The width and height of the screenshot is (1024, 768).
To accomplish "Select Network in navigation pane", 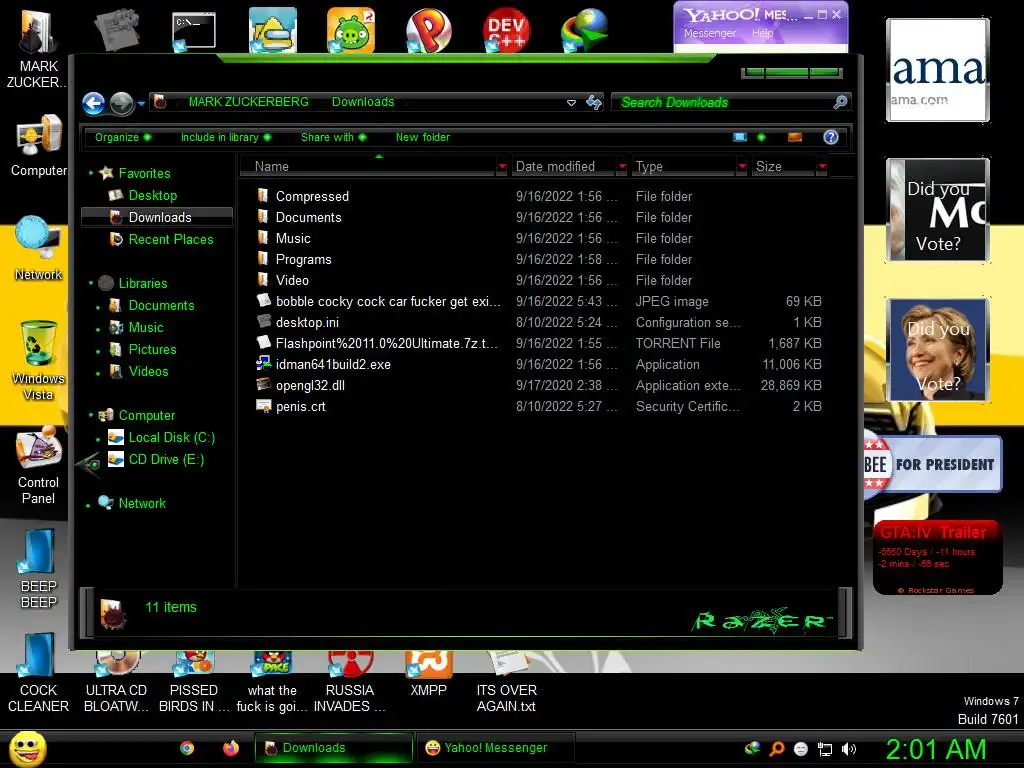I will coord(142,504).
